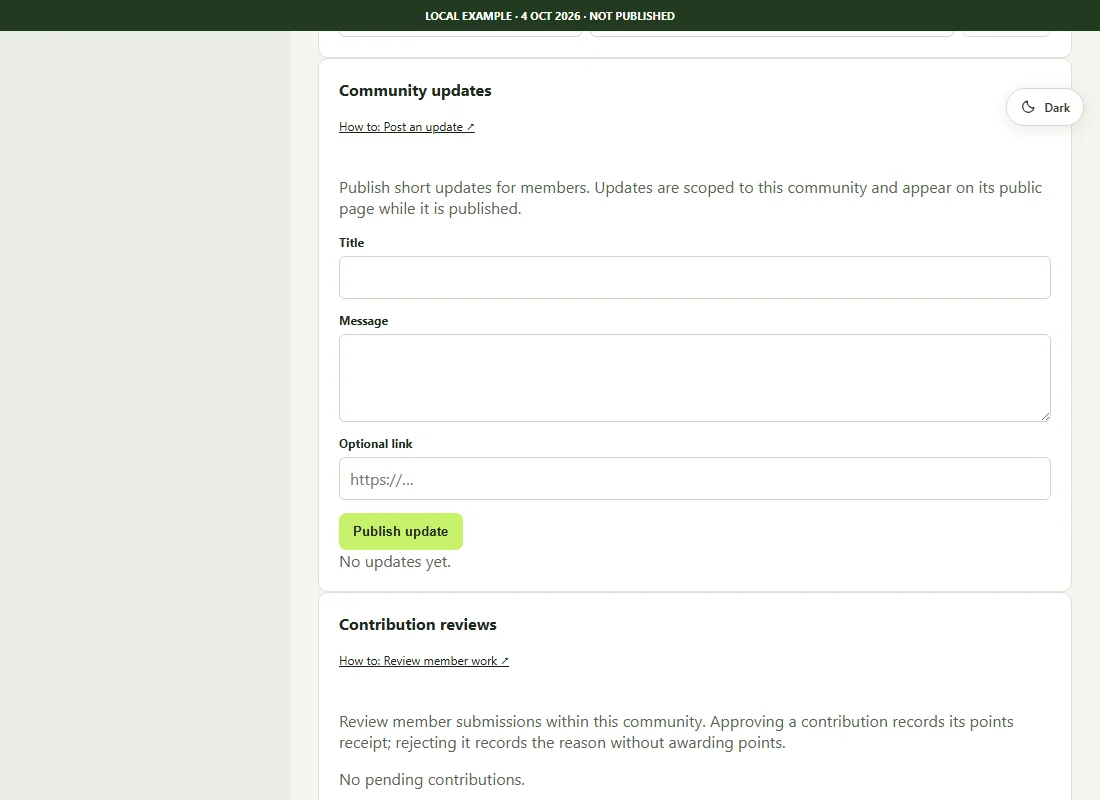Open the 'How to: Post an update' link
The width and height of the screenshot is (1100, 800).
[x=406, y=127]
